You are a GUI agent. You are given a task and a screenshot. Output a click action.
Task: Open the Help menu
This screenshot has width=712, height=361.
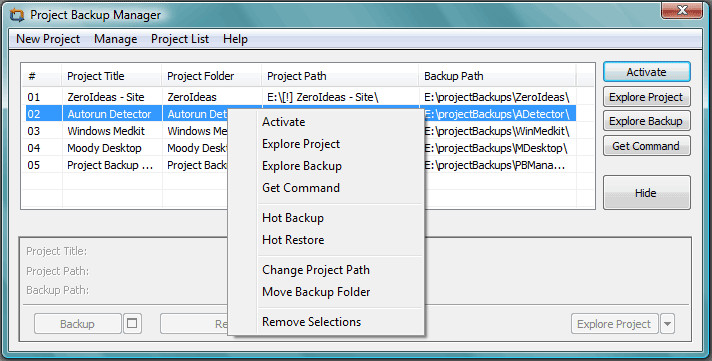(235, 39)
